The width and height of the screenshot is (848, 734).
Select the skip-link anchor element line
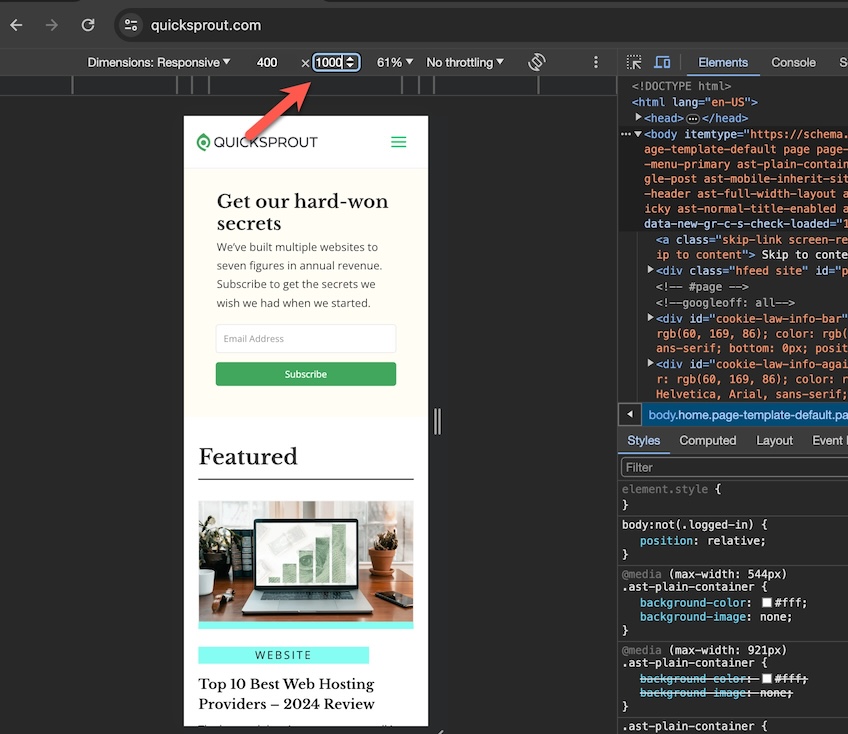pos(752,247)
